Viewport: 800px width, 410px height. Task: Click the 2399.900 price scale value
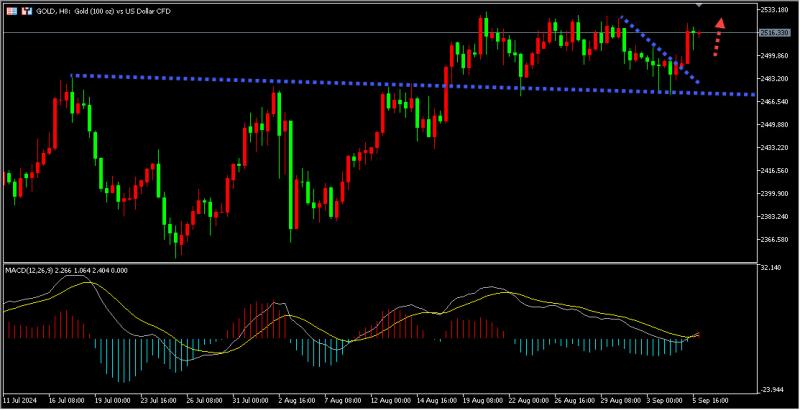pos(774,193)
